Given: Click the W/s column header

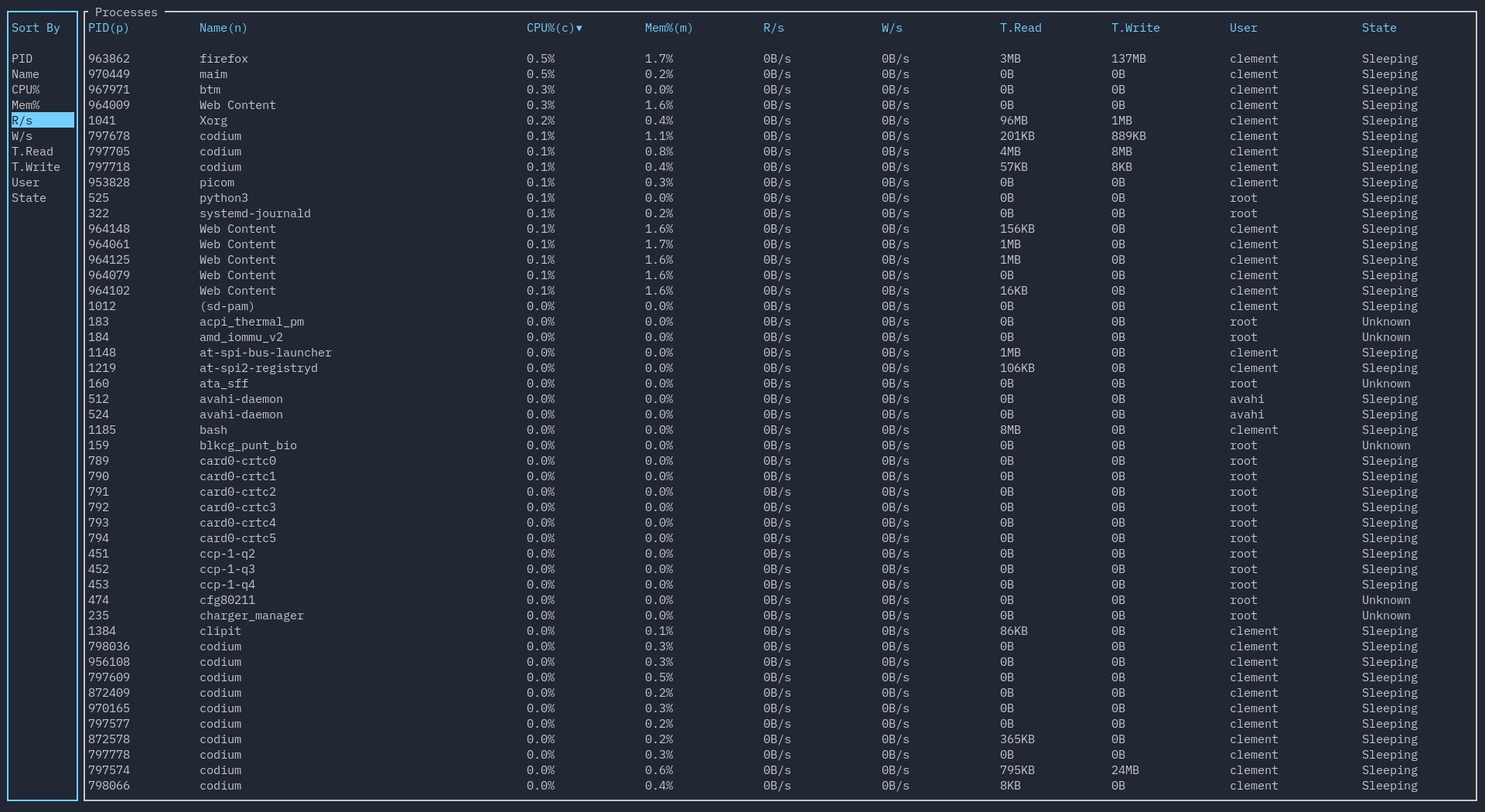Looking at the screenshot, I should tap(892, 28).
